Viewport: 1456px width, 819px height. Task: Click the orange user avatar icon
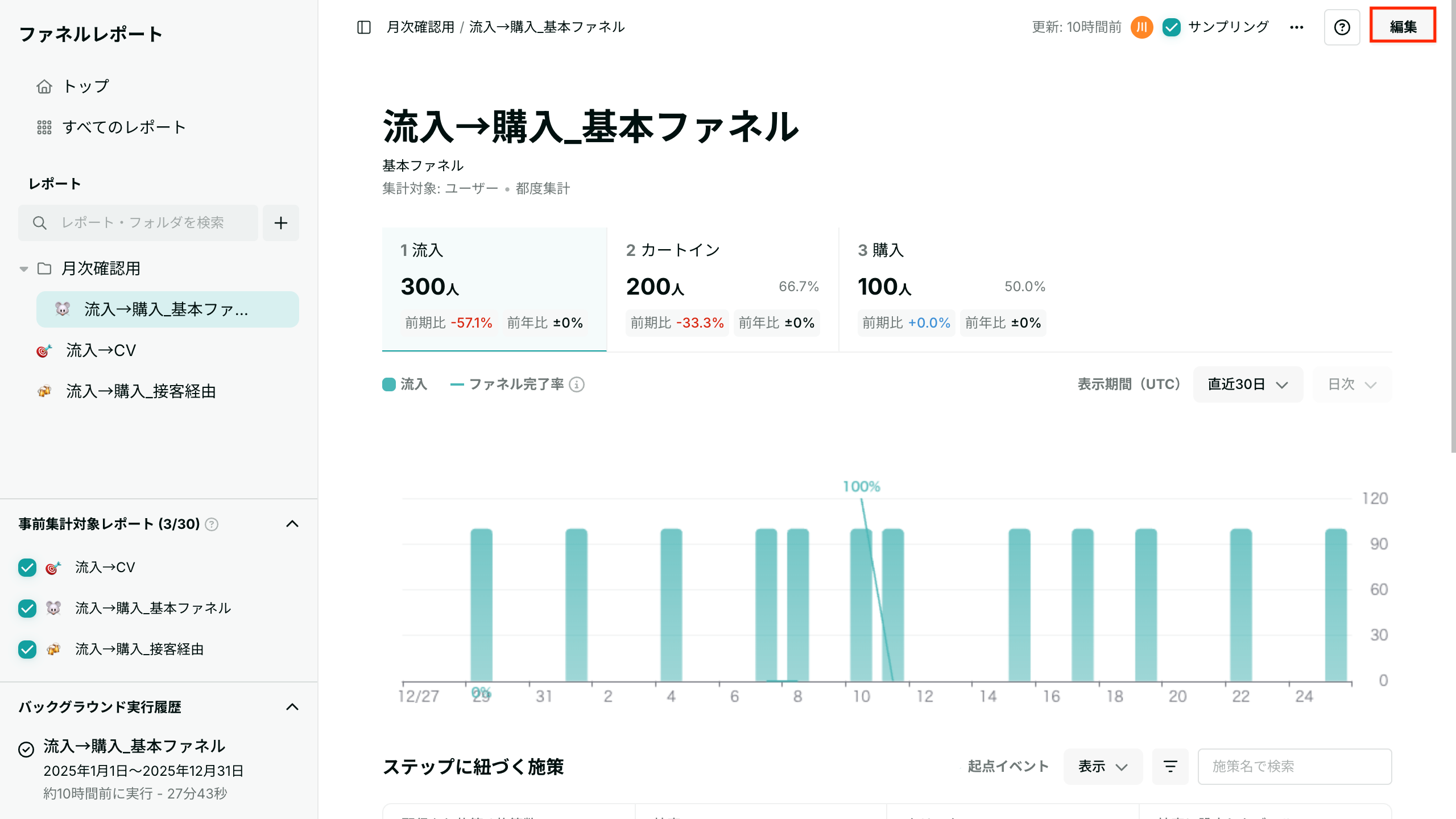[1141, 27]
